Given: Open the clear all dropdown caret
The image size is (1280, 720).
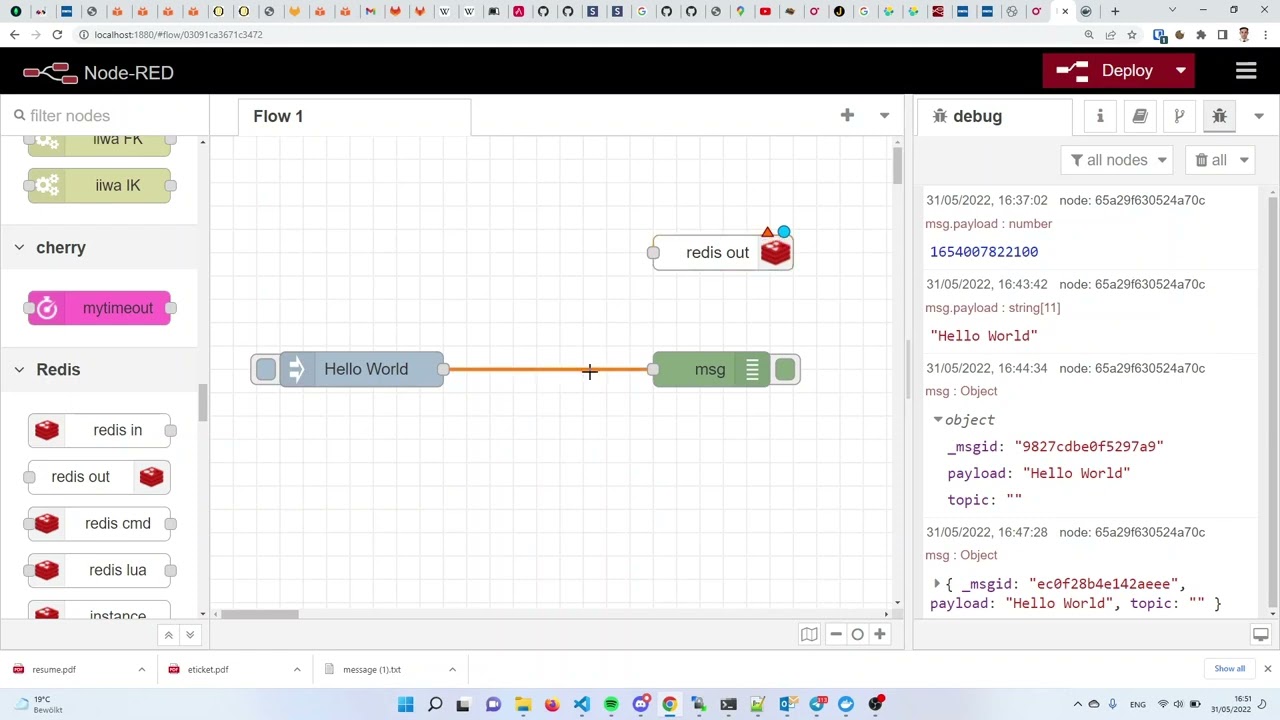Looking at the screenshot, I should (1244, 160).
